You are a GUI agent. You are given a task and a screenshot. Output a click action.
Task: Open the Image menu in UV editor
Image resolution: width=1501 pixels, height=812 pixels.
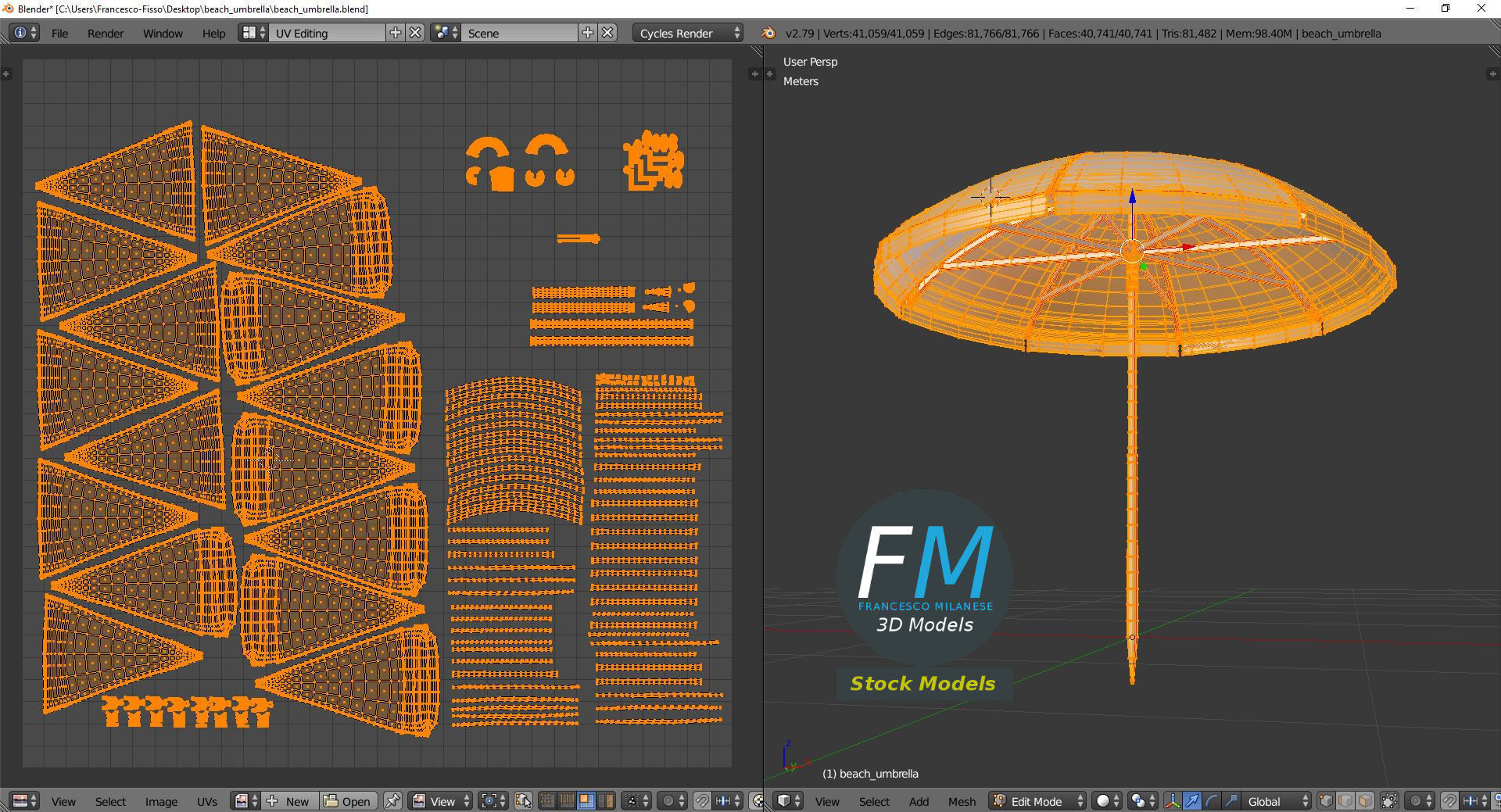tap(161, 802)
